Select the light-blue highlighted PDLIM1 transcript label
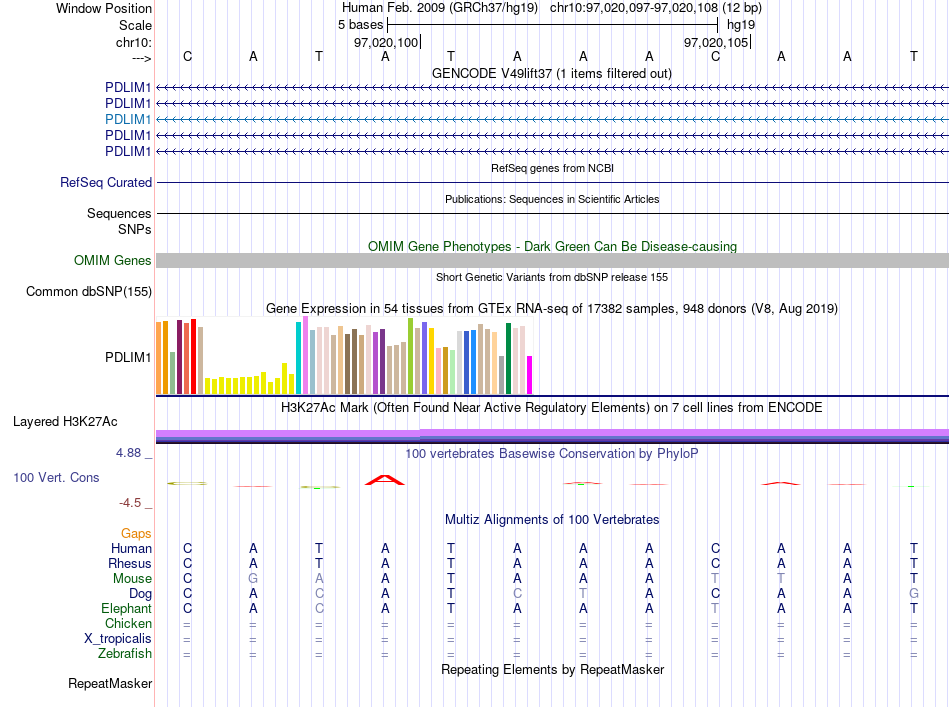Viewport: 950px width, 707px height. pos(128,119)
